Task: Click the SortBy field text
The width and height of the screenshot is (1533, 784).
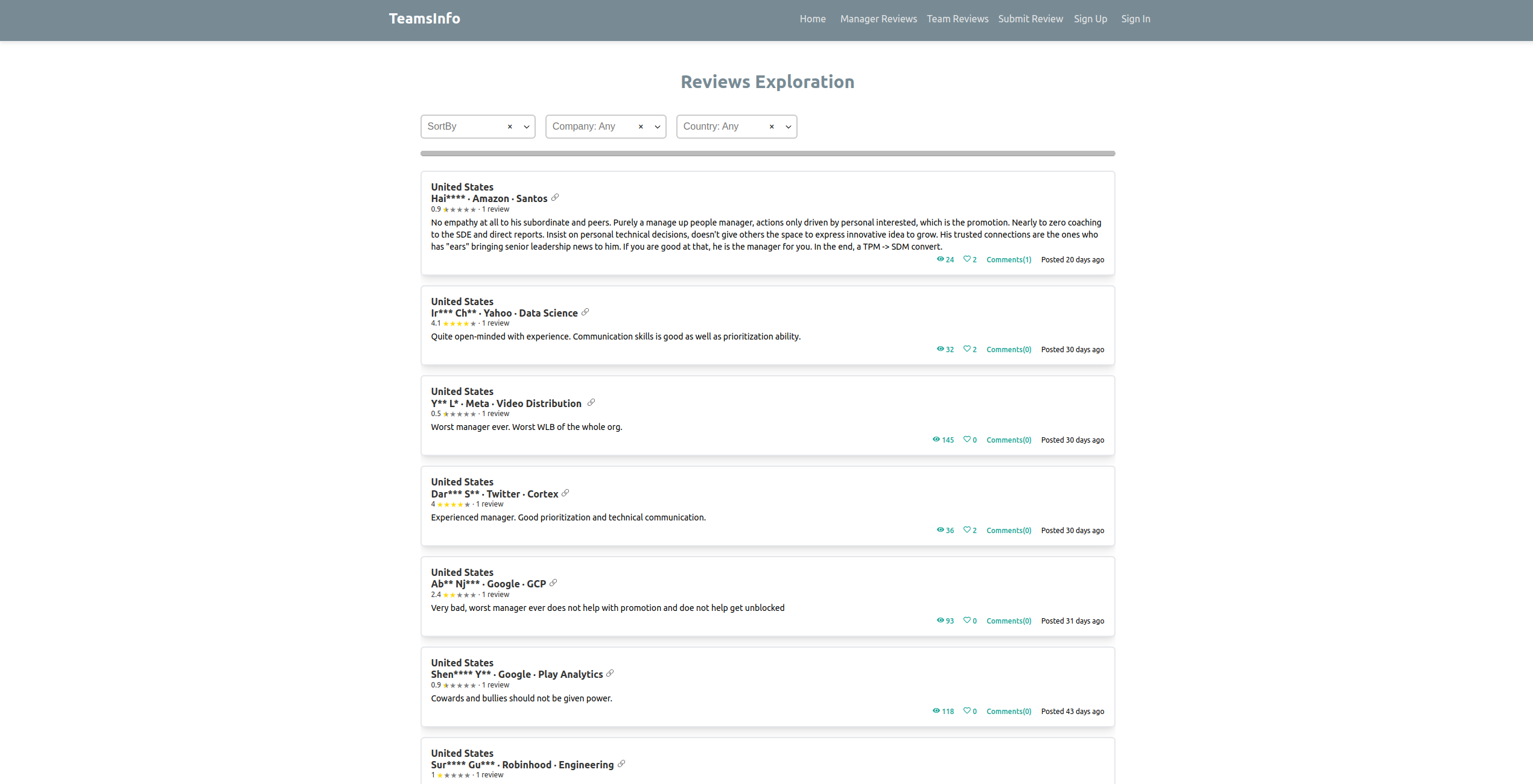Action: 442,127
